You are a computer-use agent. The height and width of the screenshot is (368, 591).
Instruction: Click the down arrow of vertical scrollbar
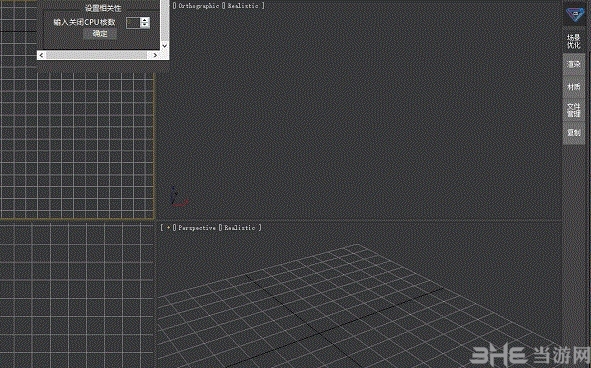[164, 46]
